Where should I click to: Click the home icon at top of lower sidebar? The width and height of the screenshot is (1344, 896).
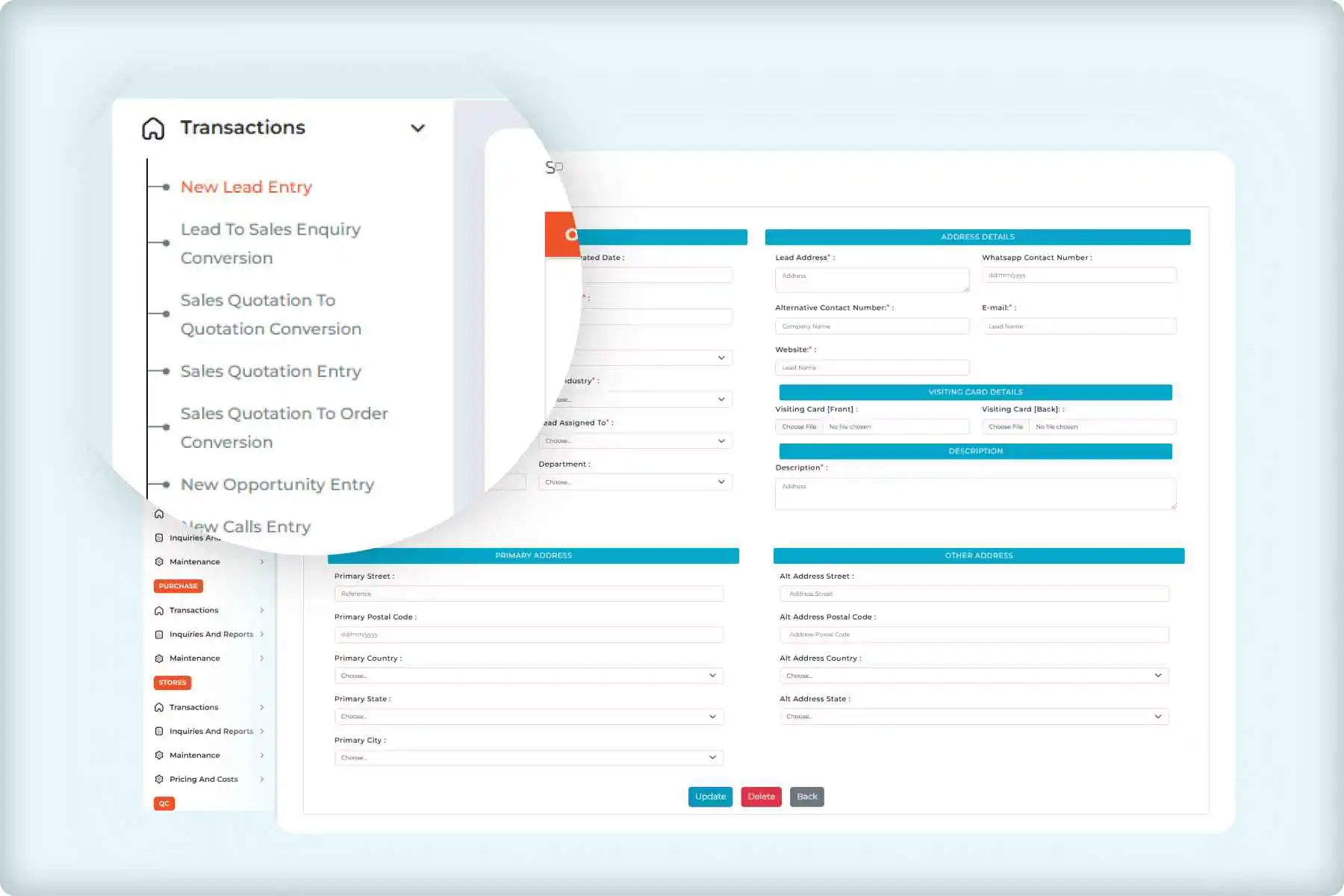tap(158, 514)
